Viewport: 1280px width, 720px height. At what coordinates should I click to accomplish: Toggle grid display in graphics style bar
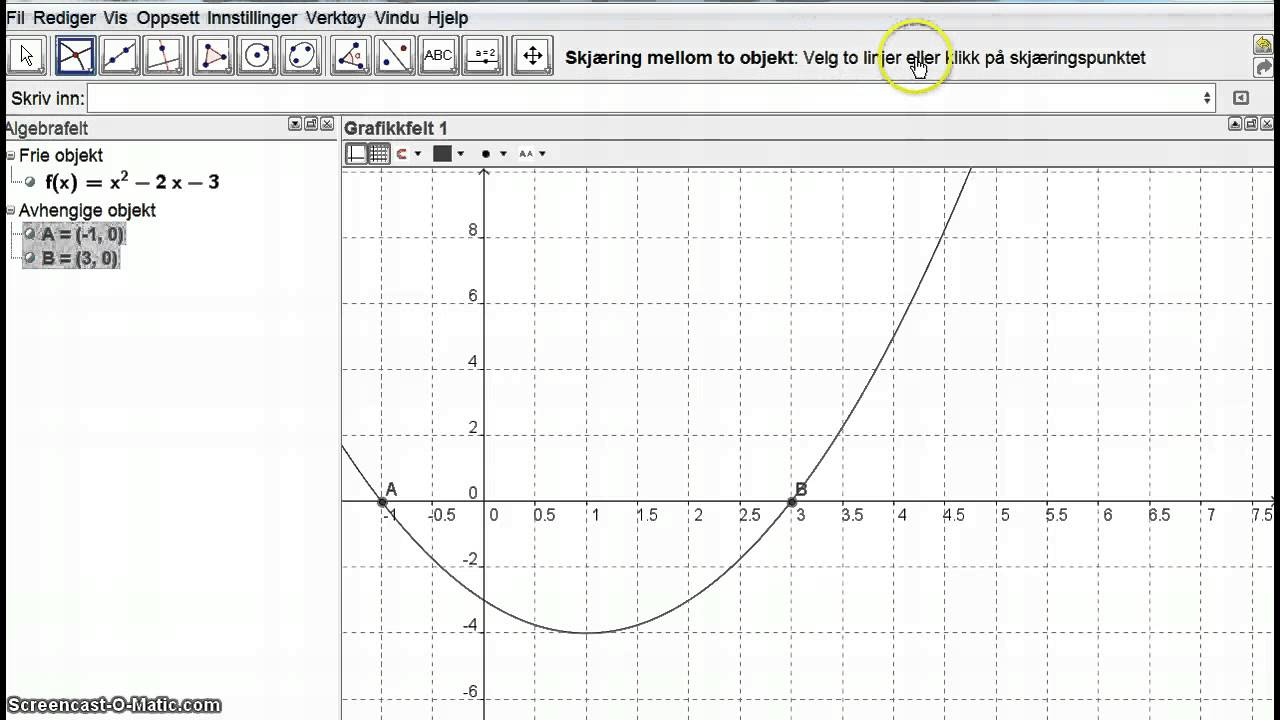point(378,154)
